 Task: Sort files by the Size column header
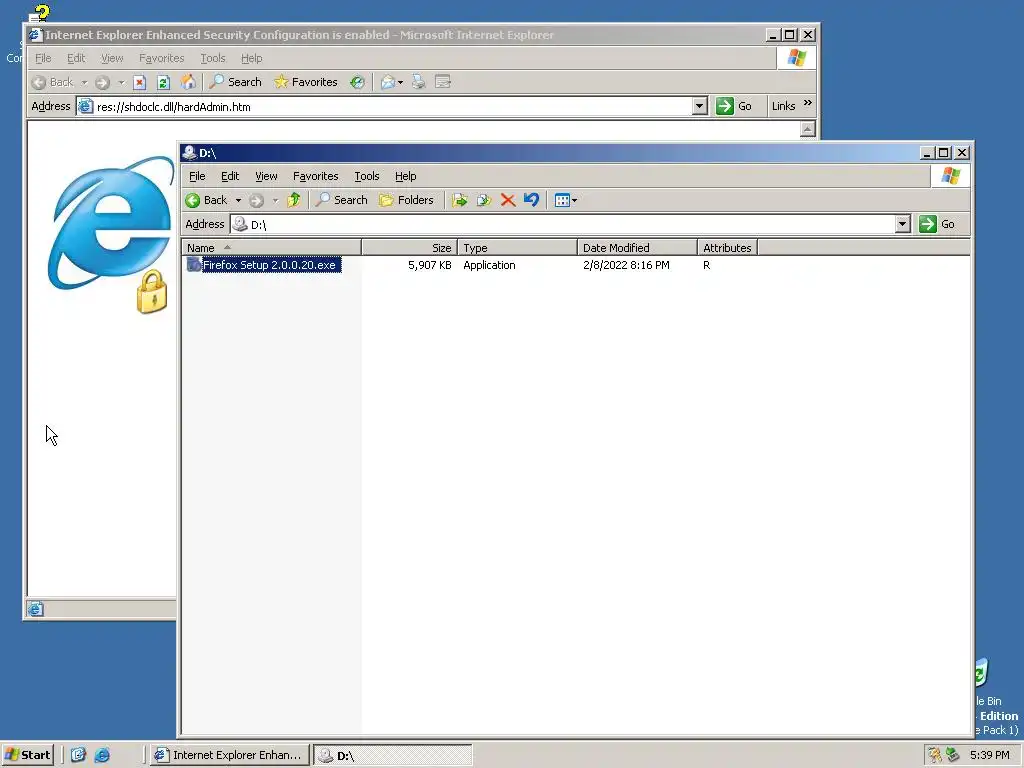click(x=409, y=248)
